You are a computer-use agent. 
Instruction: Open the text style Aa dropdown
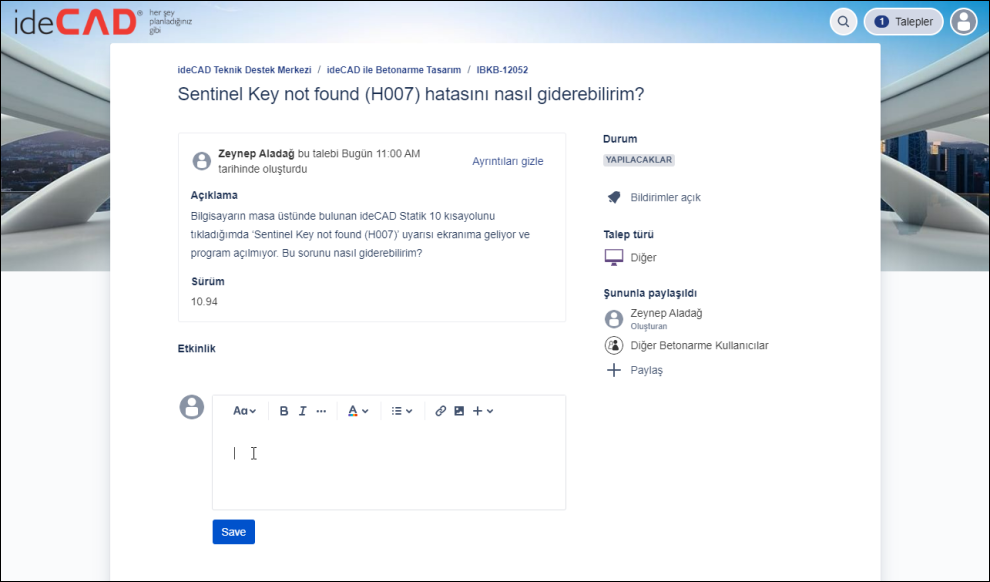[244, 411]
